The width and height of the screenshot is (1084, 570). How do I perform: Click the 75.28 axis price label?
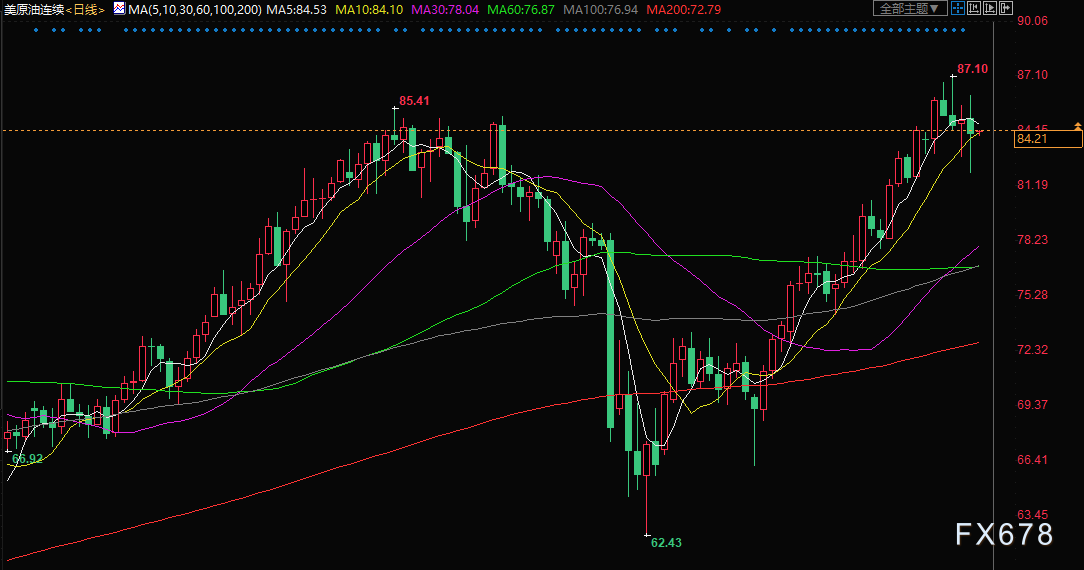coord(1032,294)
